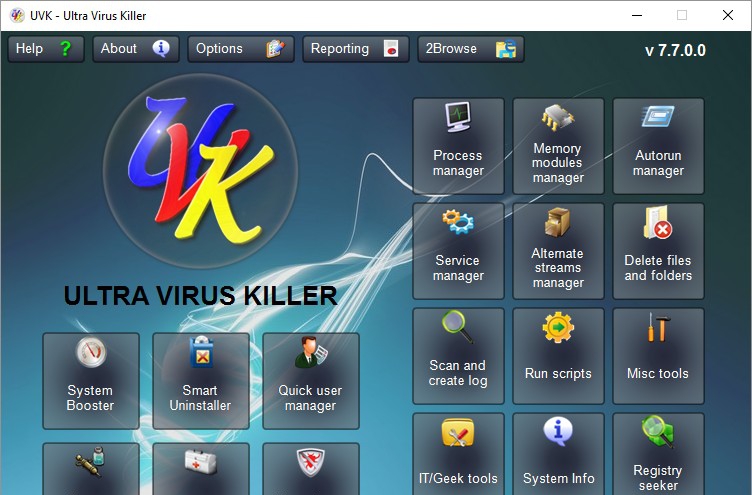The height and width of the screenshot is (495, 752).
Task: Open System Booster
Action: [x=91, y=381]
